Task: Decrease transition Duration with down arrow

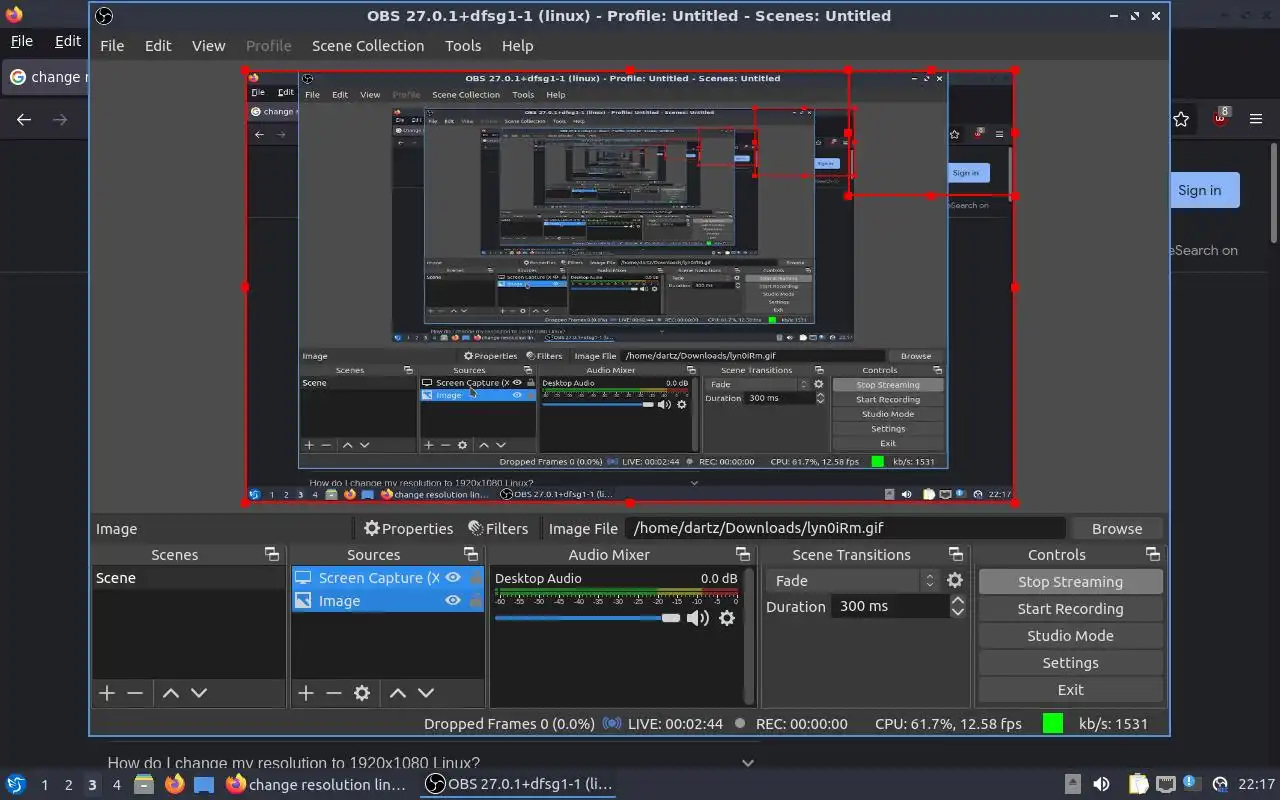Action: coord(958,612)
